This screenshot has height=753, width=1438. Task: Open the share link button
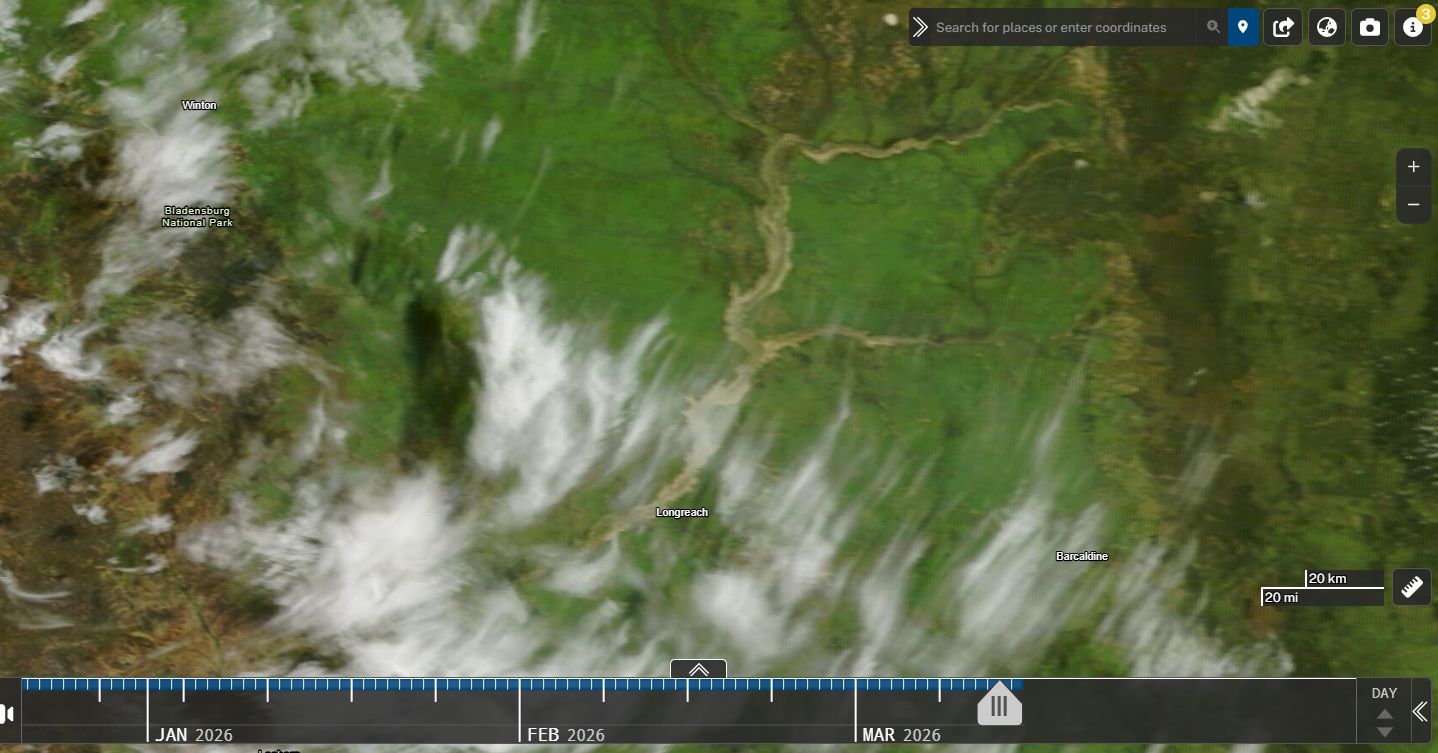1283,27
